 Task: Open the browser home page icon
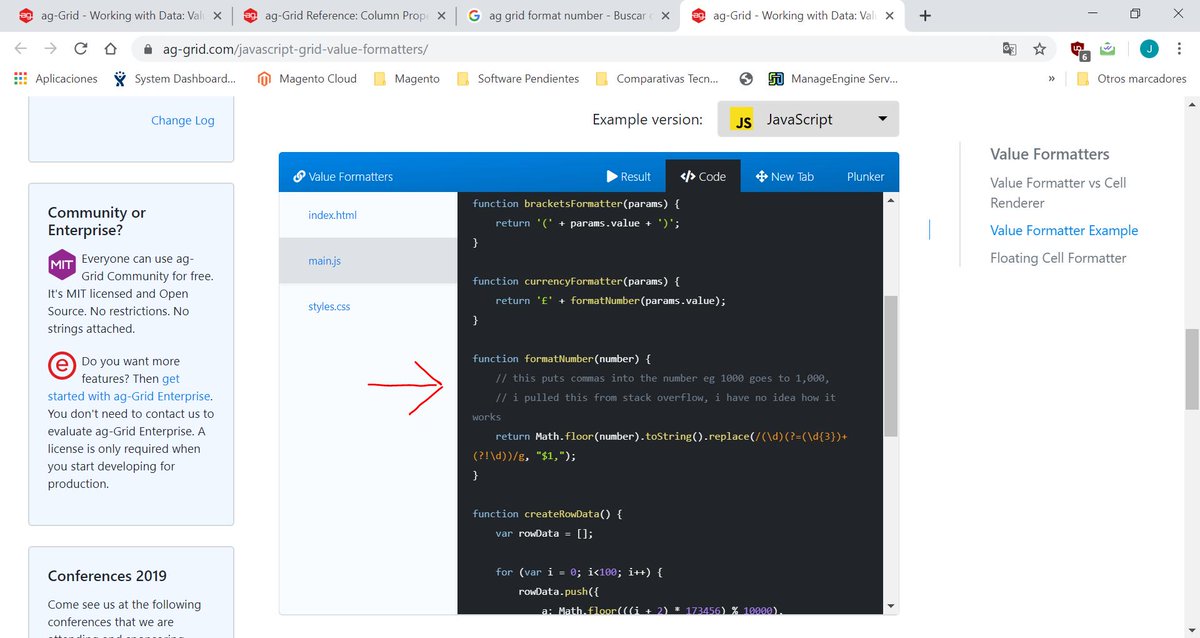(111, 48)
